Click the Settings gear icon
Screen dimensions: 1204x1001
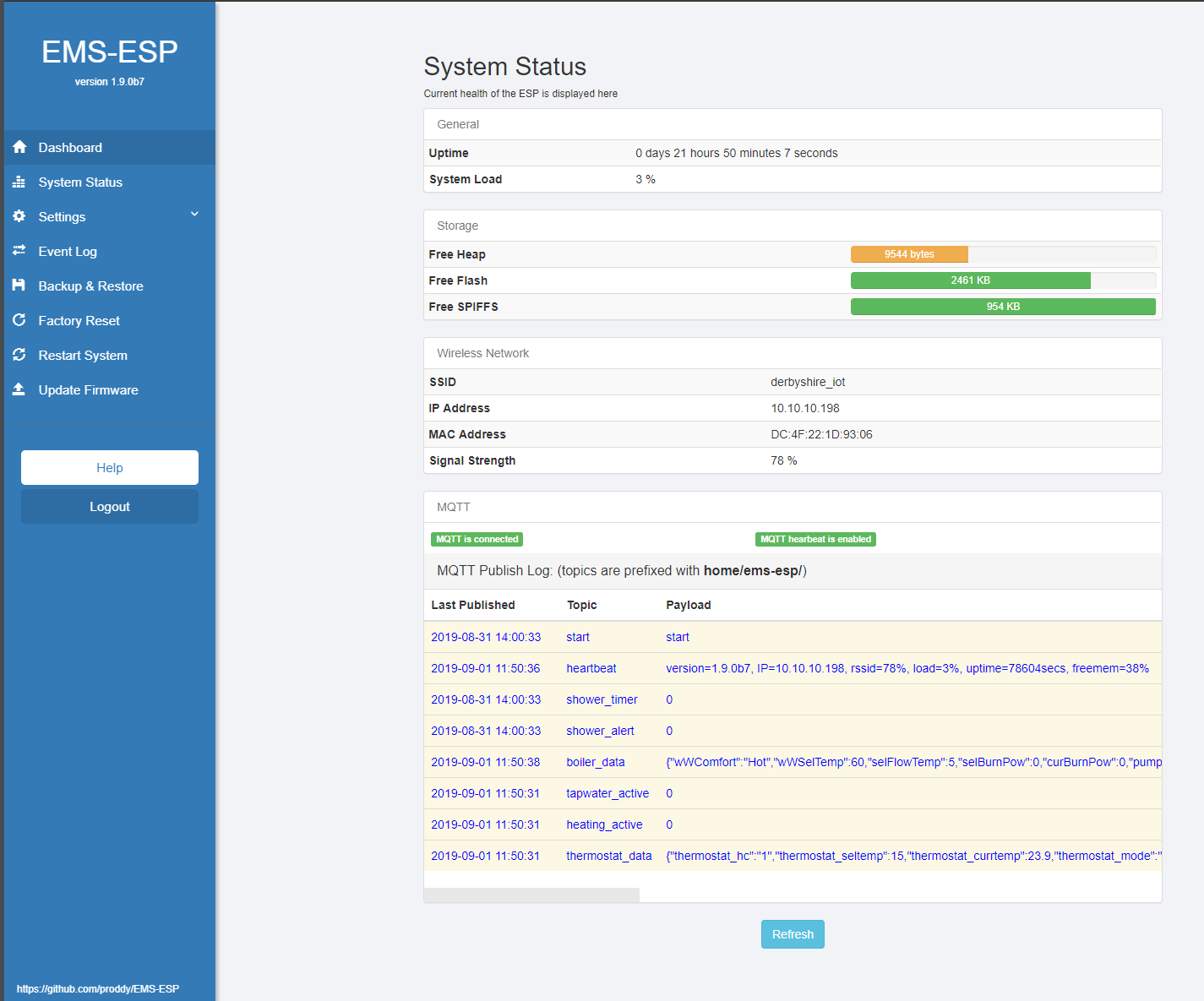19,216
